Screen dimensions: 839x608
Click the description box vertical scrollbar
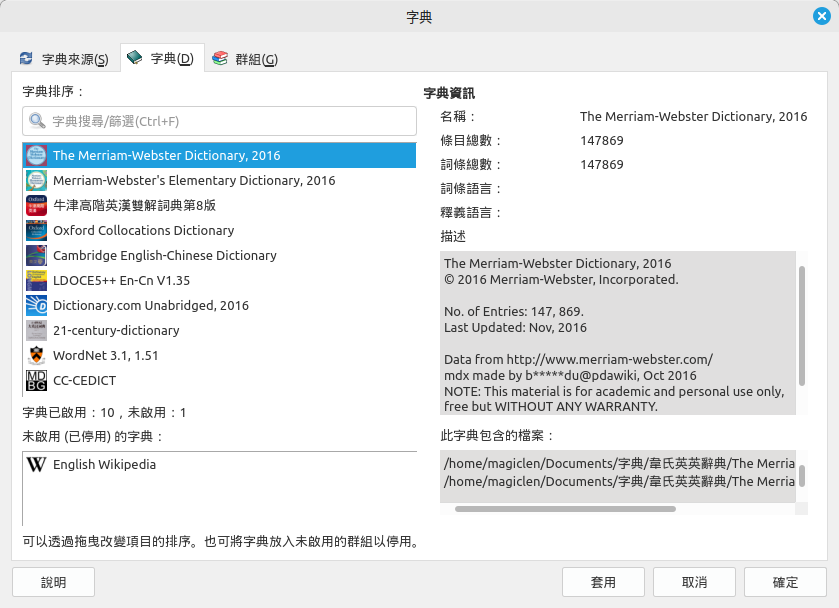(802, 325)
